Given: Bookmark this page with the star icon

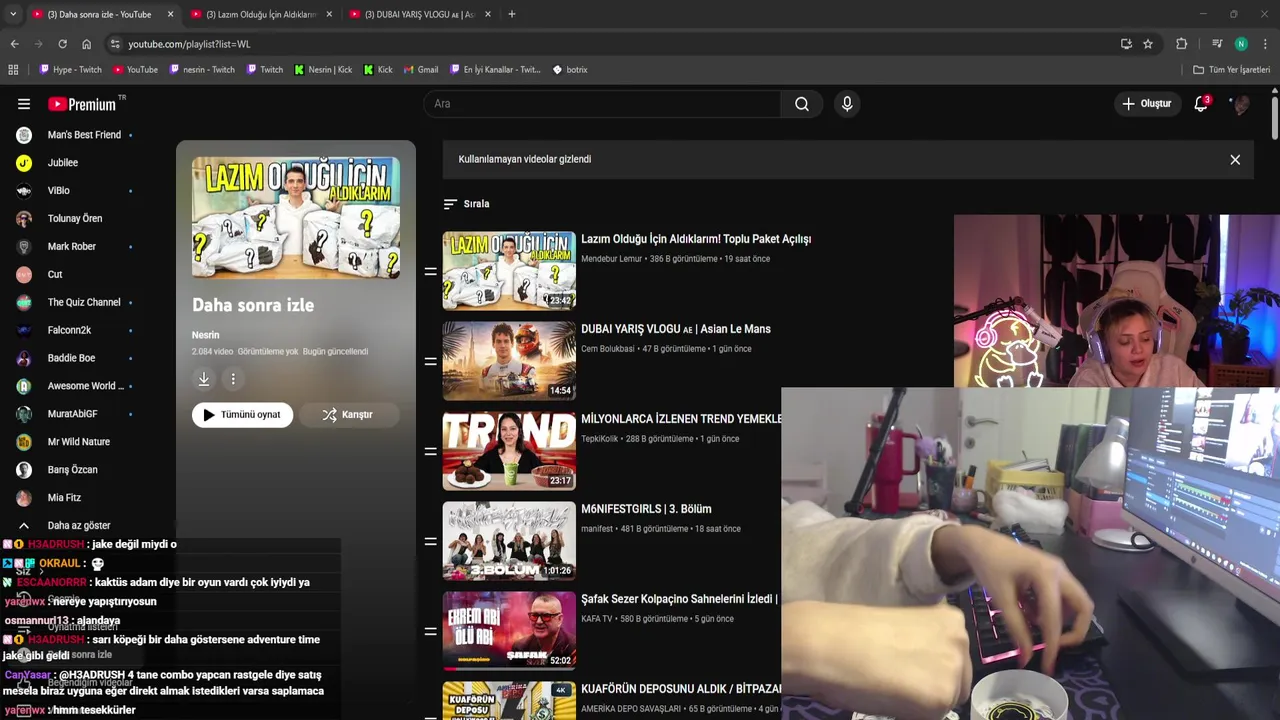Looking at the screenshot, I should click(x=1148, y=44).
